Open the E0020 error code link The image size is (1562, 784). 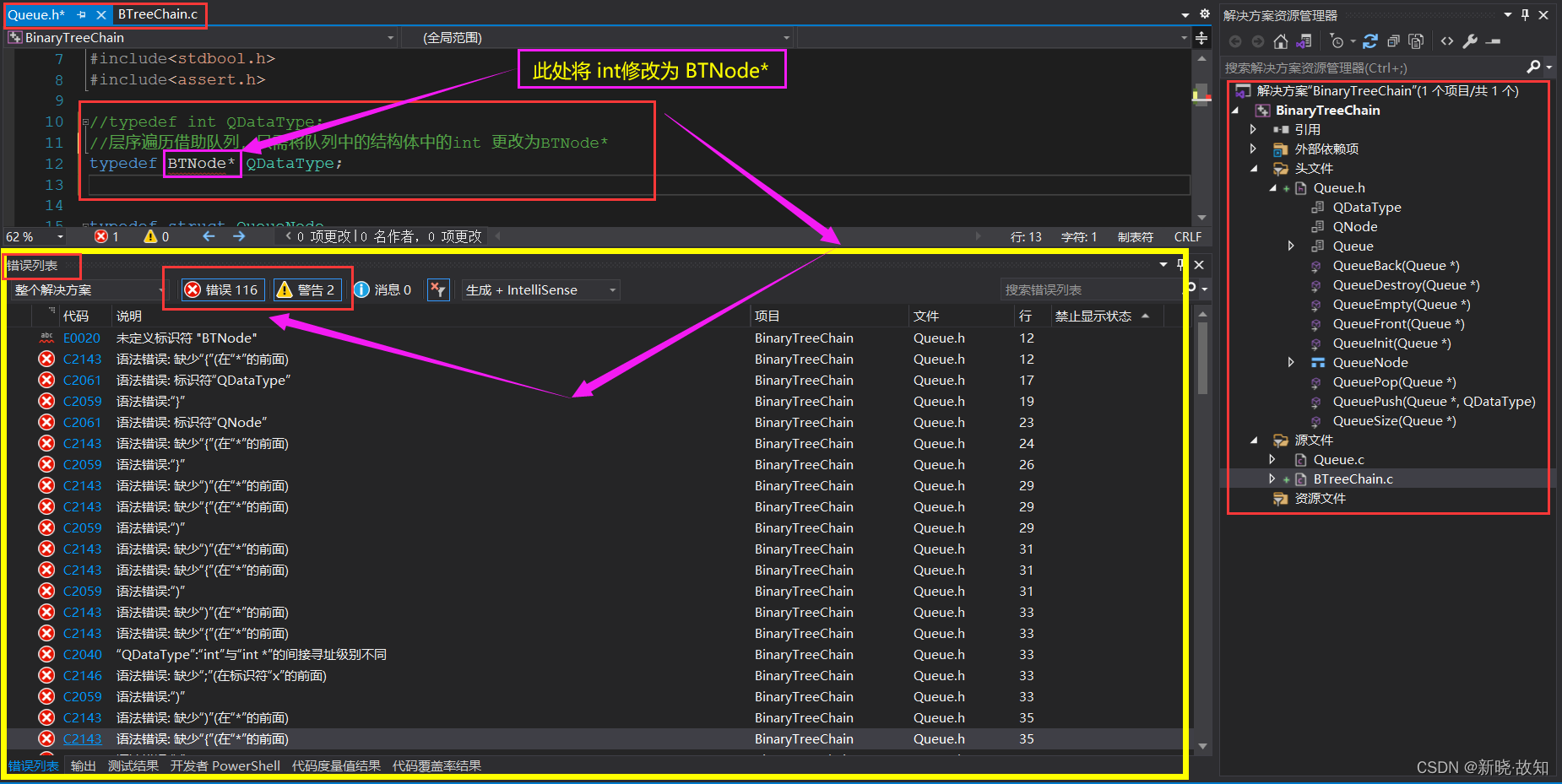click(x=82, y=338)
